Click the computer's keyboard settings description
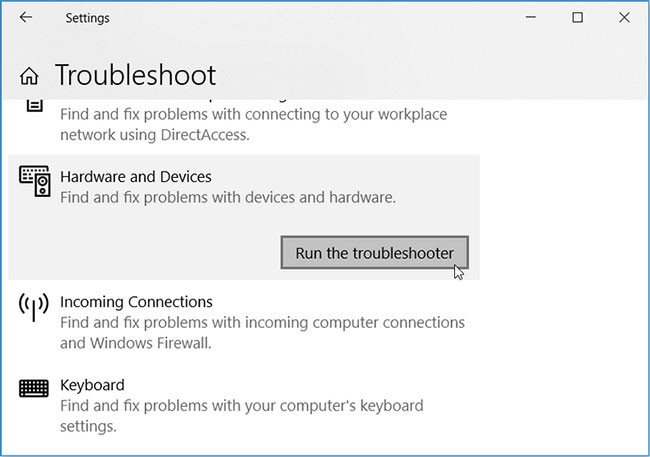Viewport: 650px width, 457px height. tap(241, 406)
